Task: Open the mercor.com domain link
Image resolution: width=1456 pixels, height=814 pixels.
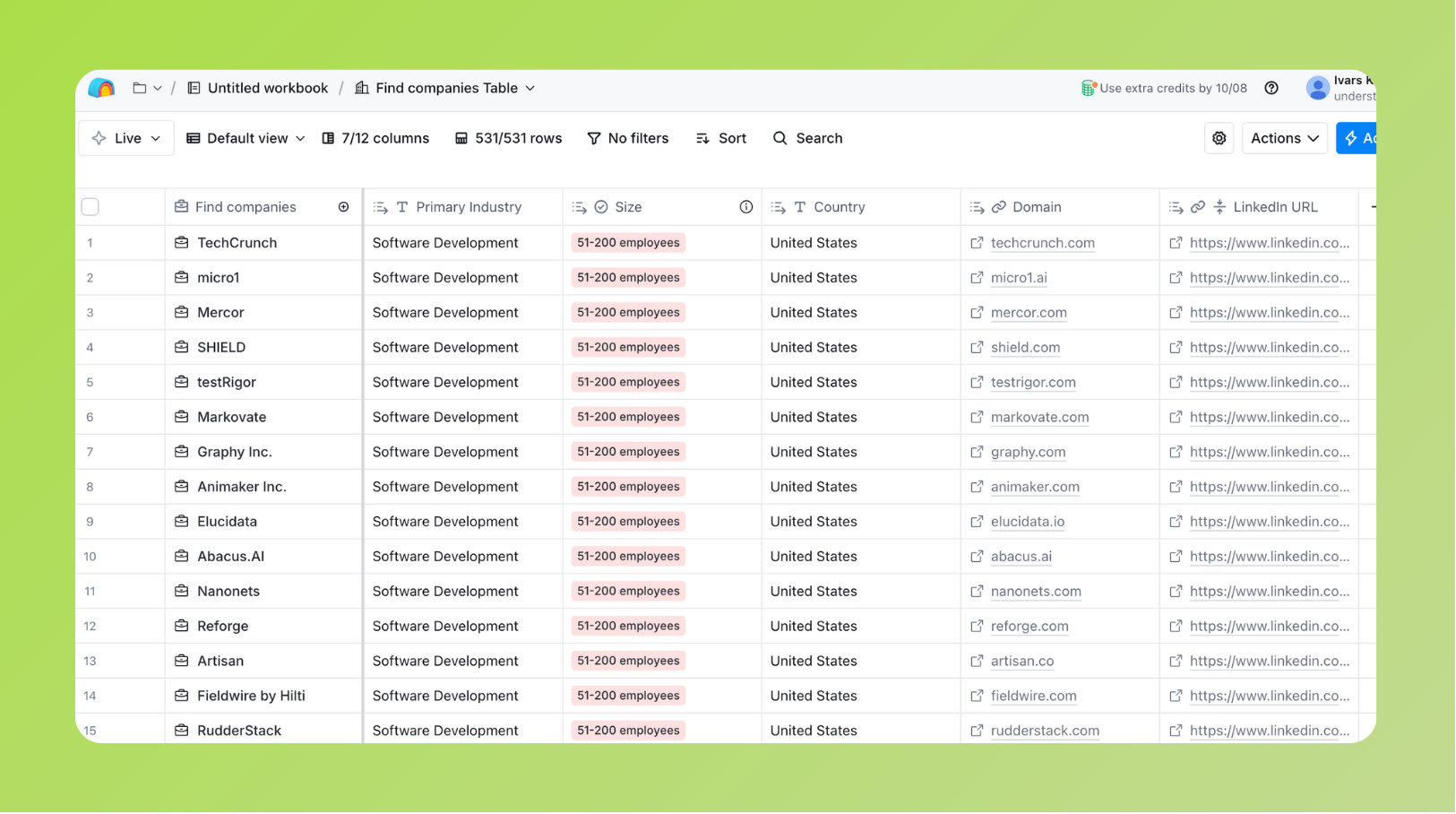Action: 1029,313
